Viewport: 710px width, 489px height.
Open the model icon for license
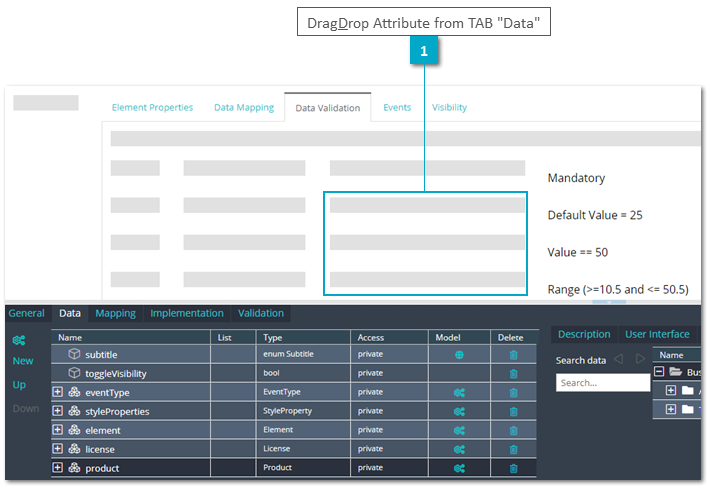point(459,450)
